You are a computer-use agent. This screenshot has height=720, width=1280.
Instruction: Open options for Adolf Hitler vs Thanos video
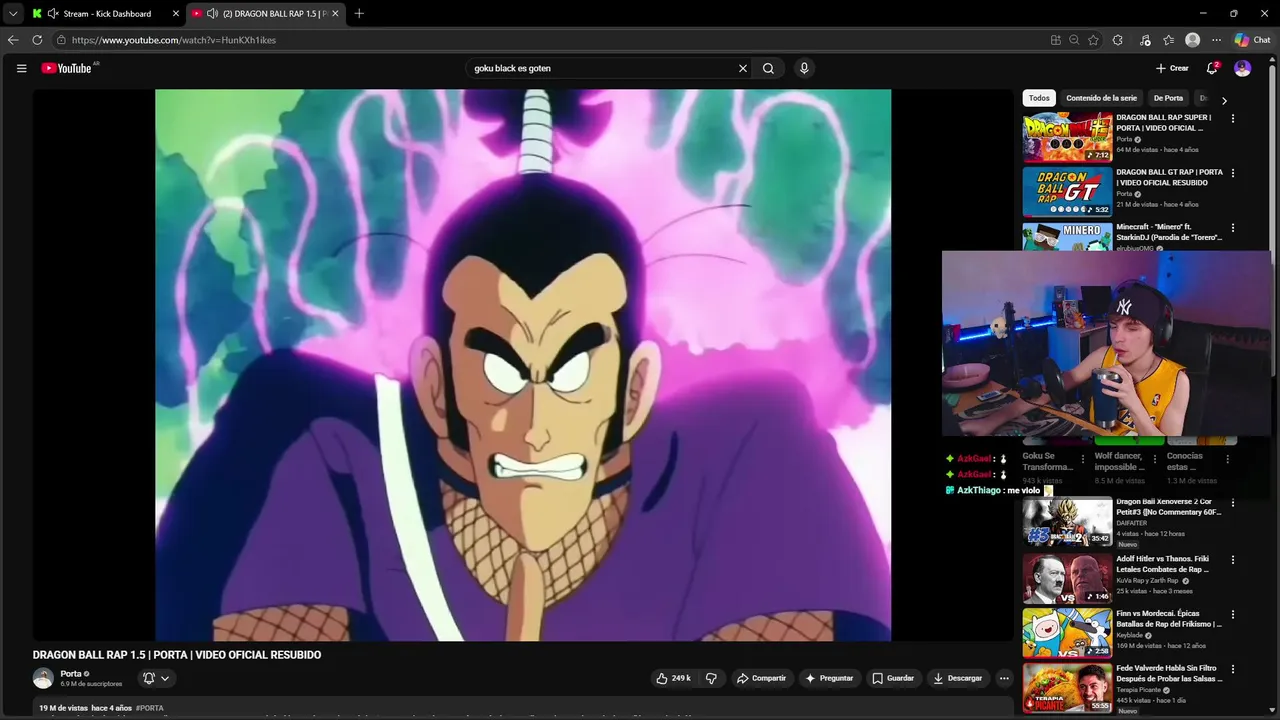coord(1232,560)
